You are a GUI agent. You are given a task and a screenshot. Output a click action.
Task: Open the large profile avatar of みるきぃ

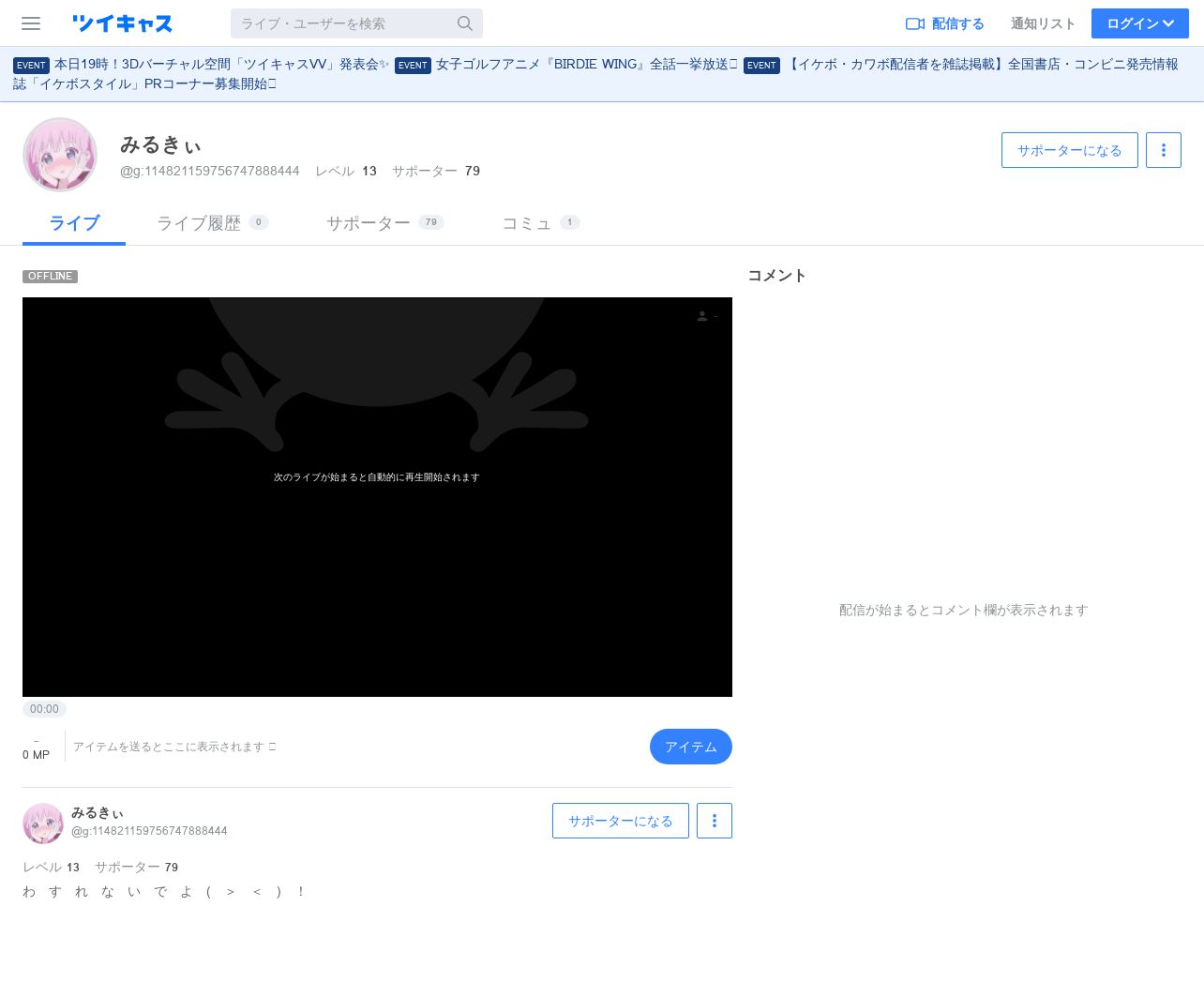tap(60, 155)
